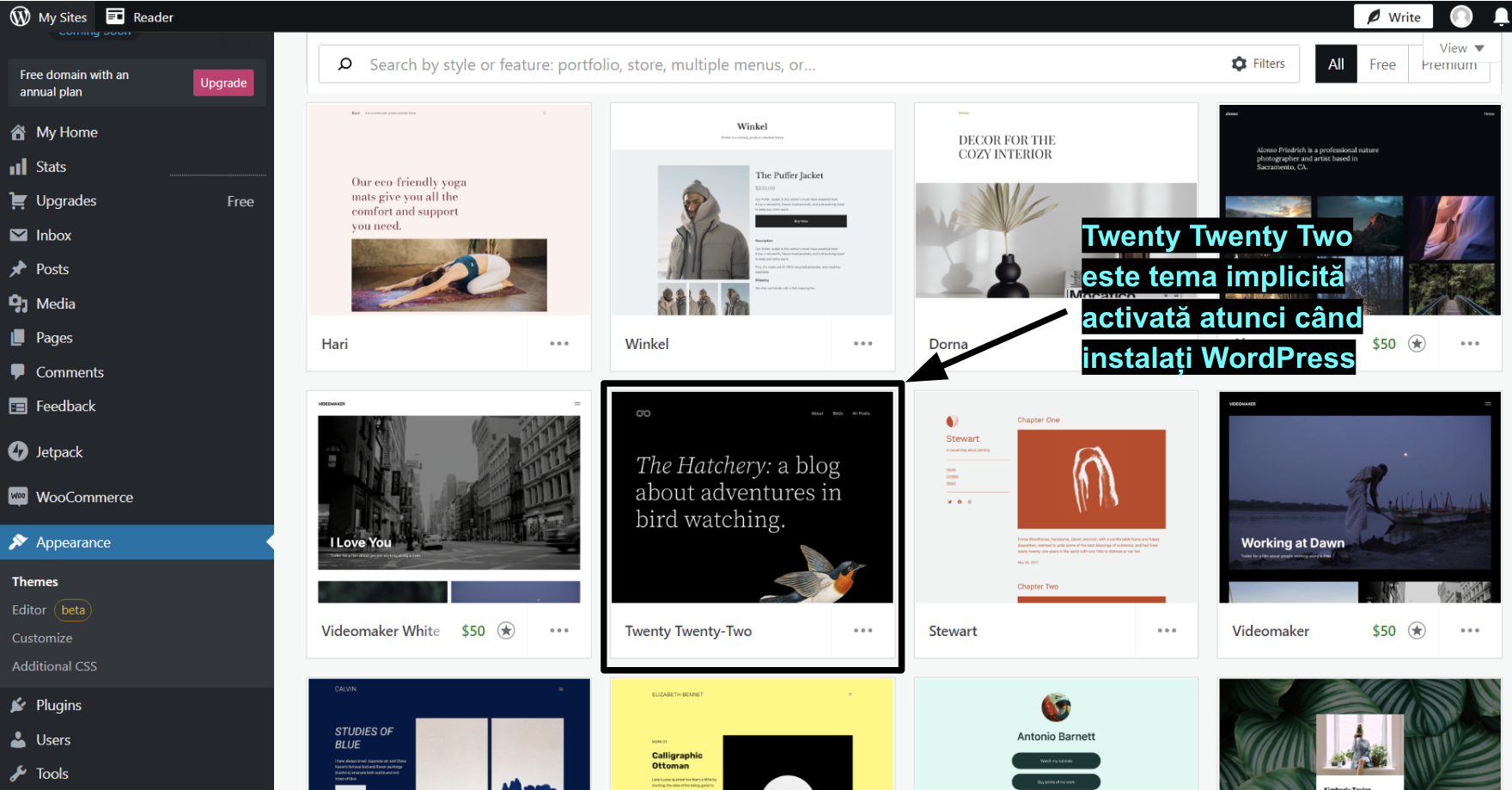Click the Appearance brush icon

point(18,542)
